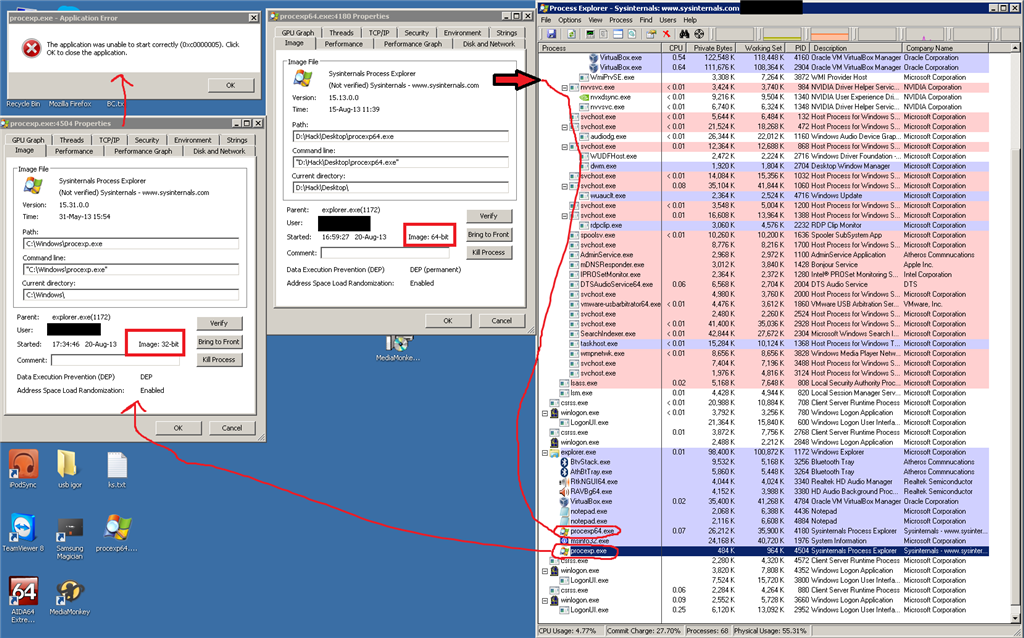Collapse winlogon.exe PID 4352 subtree
The height and width of the screenshot is (638, 1024).
coord(545,570)
